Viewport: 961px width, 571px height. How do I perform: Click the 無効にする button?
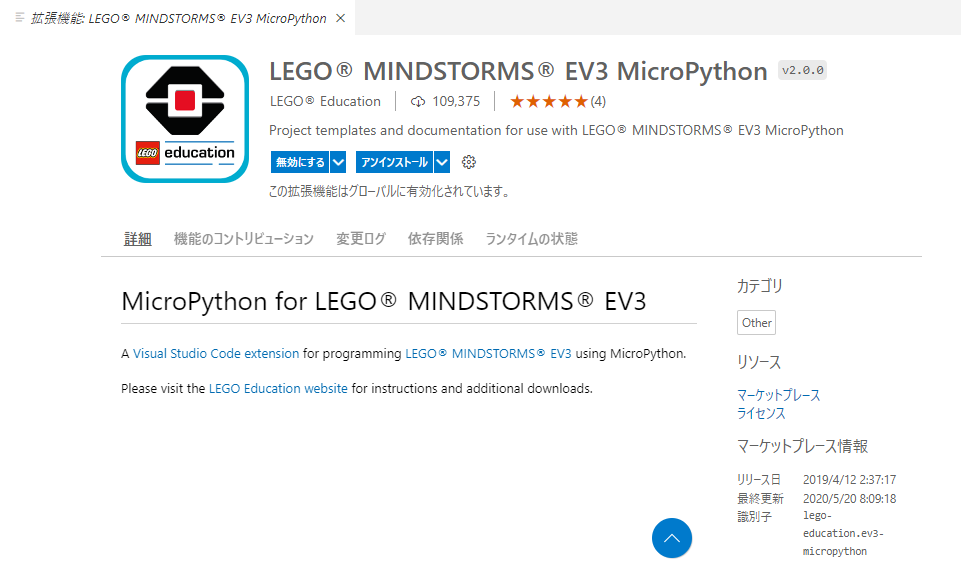point(300,162)
